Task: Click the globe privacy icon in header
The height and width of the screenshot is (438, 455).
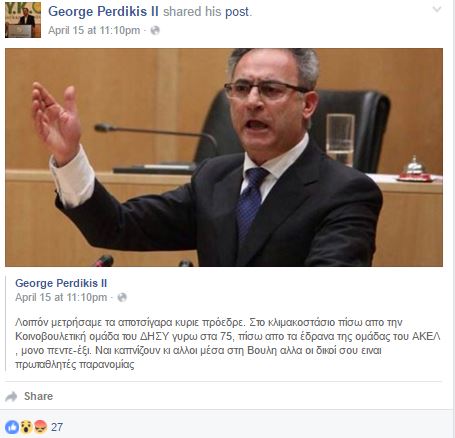Action: [x=155, y=30]
